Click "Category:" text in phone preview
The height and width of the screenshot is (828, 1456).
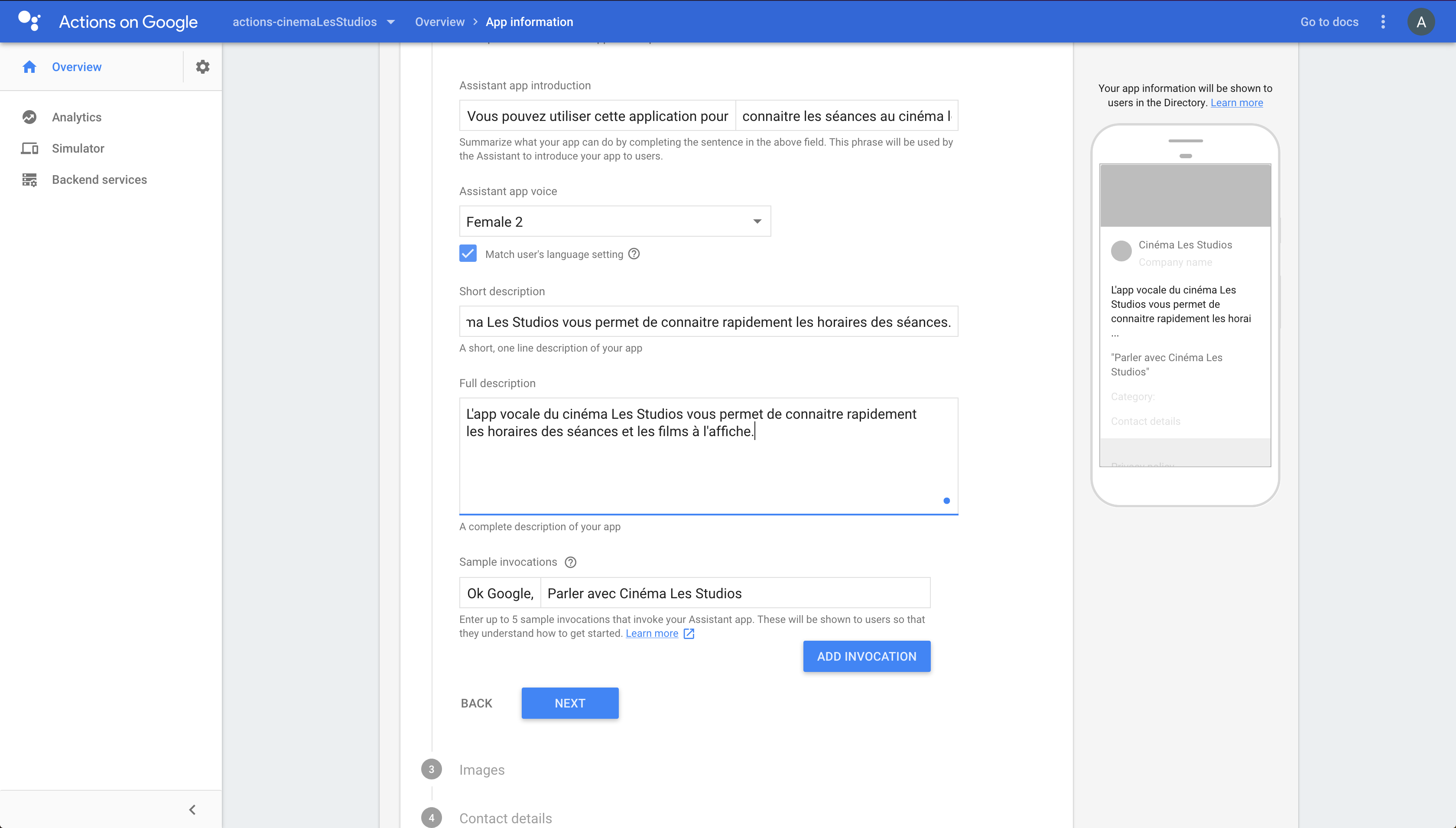[1133, 396]
